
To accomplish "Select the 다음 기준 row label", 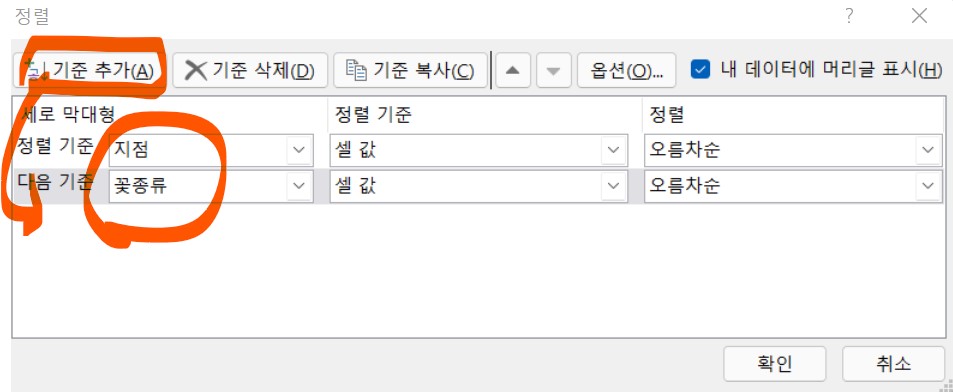I will click(x=55, y=182).
